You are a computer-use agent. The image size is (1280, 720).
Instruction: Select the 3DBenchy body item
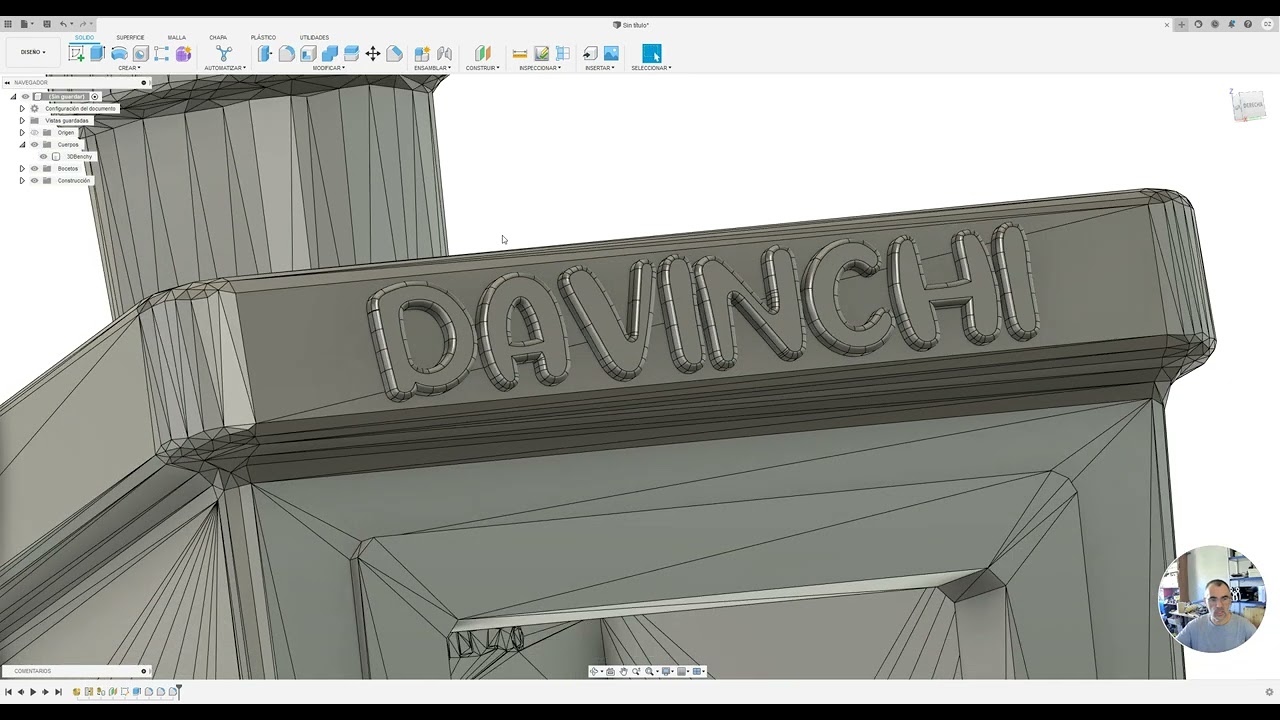[x=79, y=157]
